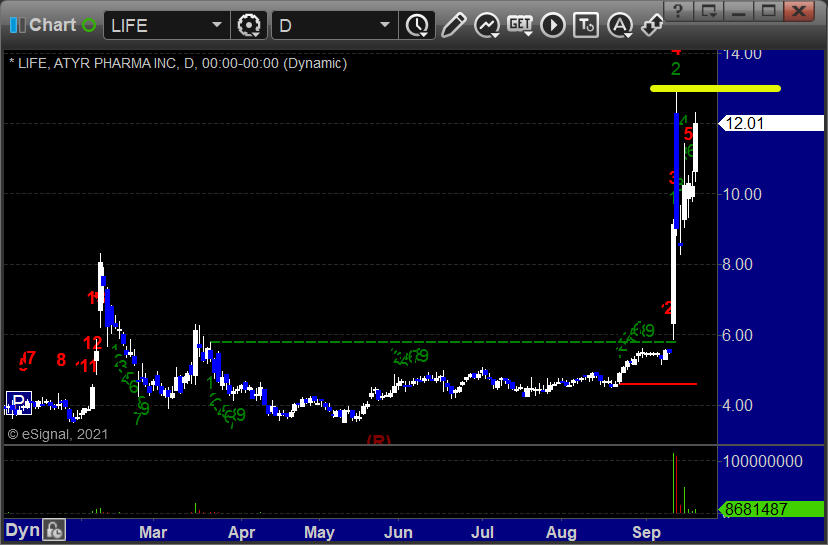
Task: Click the red 5 count near latest candle
Action: point(688,134)
